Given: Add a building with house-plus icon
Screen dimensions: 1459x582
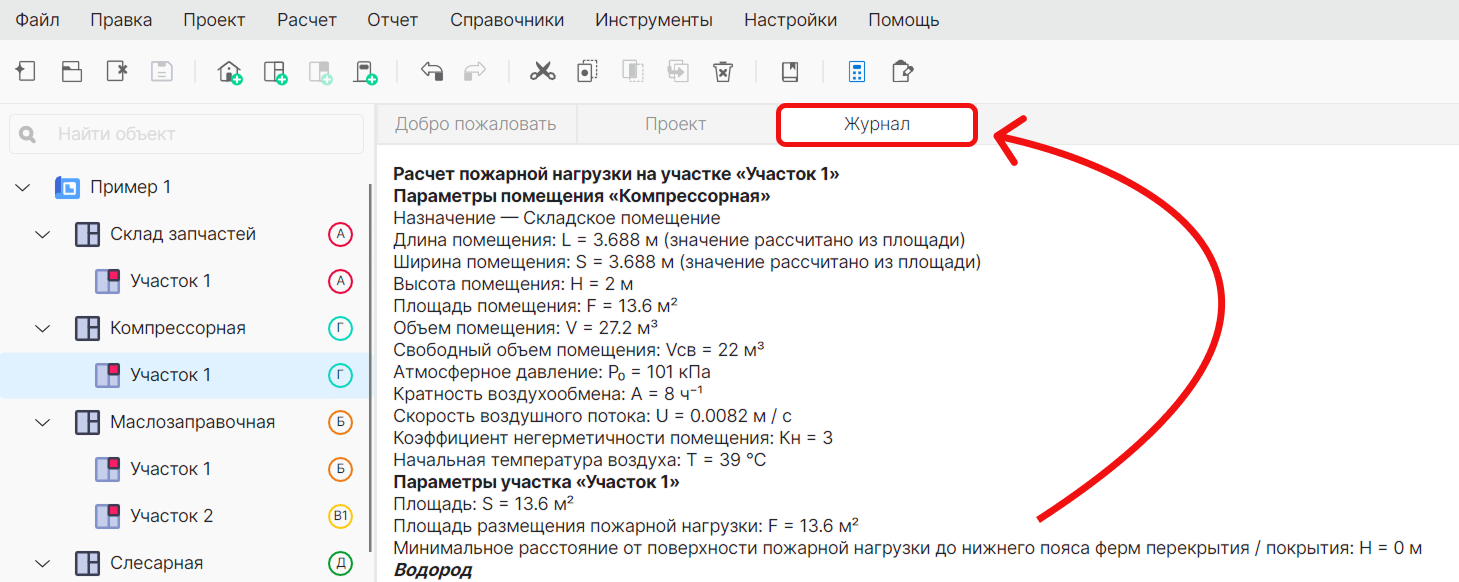Looking at the screenshot, I should (230, 72).
